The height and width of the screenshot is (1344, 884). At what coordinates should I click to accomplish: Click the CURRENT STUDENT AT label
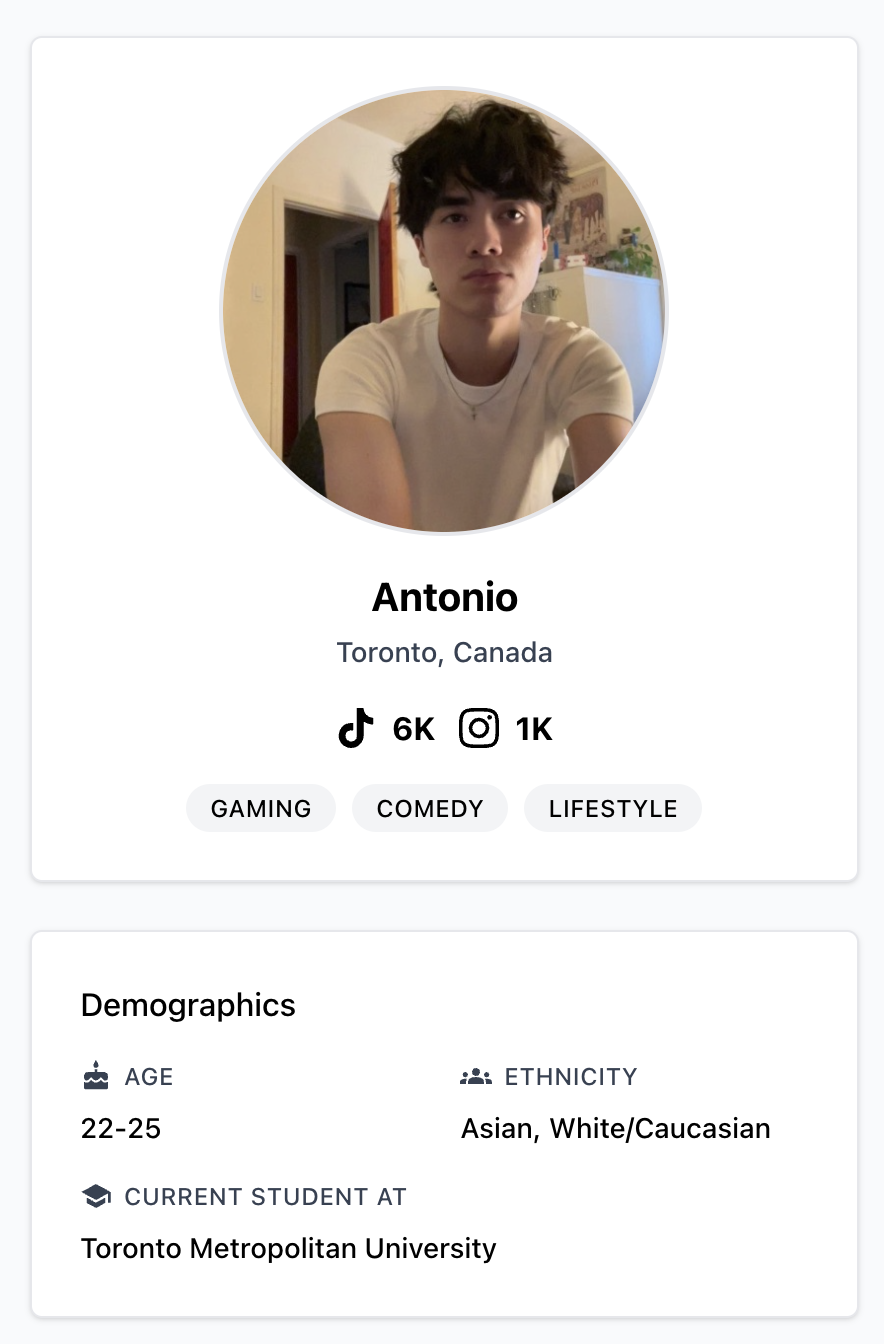click(265, 1197)
